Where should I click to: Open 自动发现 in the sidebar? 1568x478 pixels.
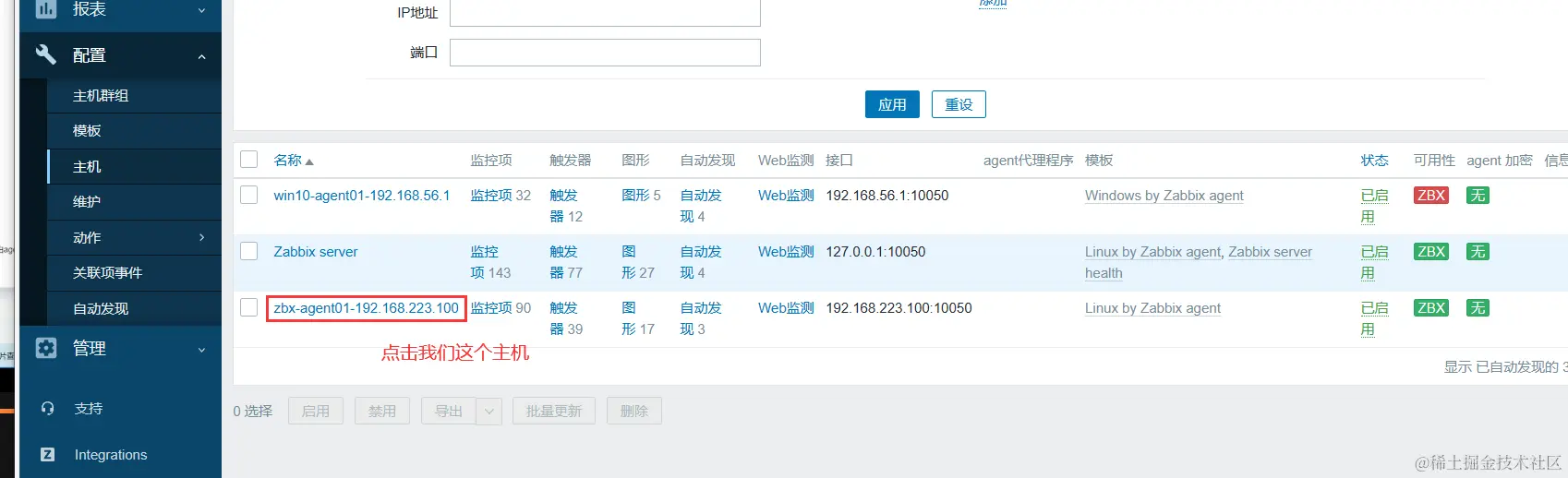tap(101, 308)
